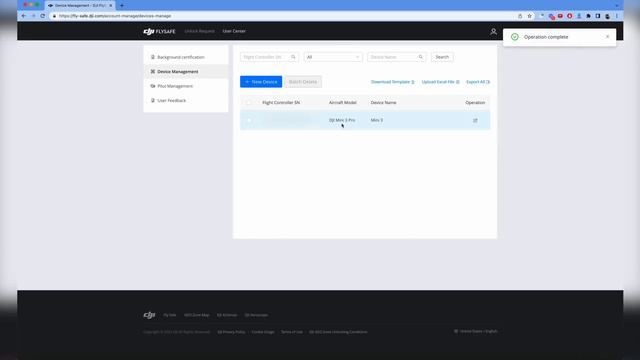Click the Flight Controller SN column header
Viewport: 640px width, 360px height.
[x=281, y=103]
